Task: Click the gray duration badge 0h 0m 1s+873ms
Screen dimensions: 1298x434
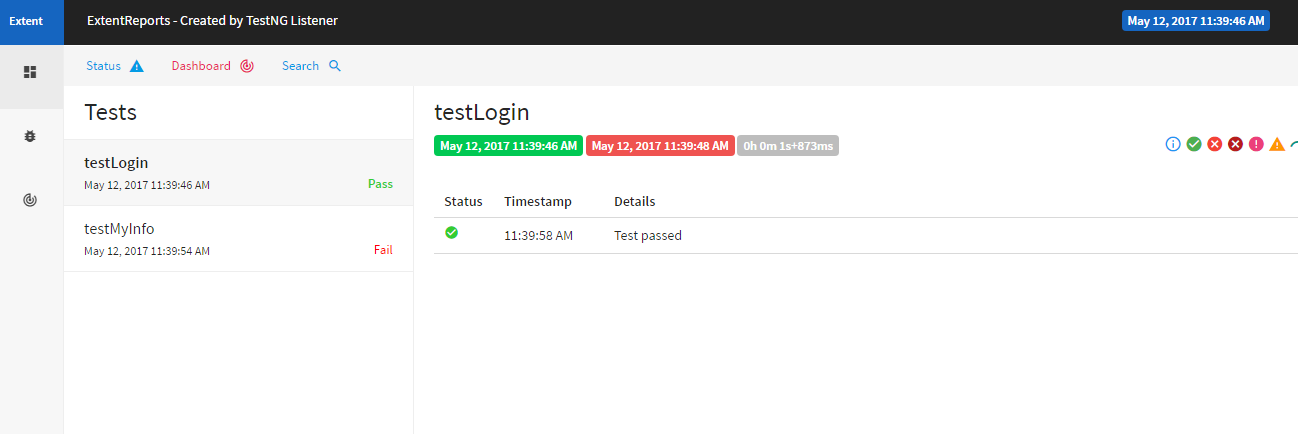Action: coord(788,146)
